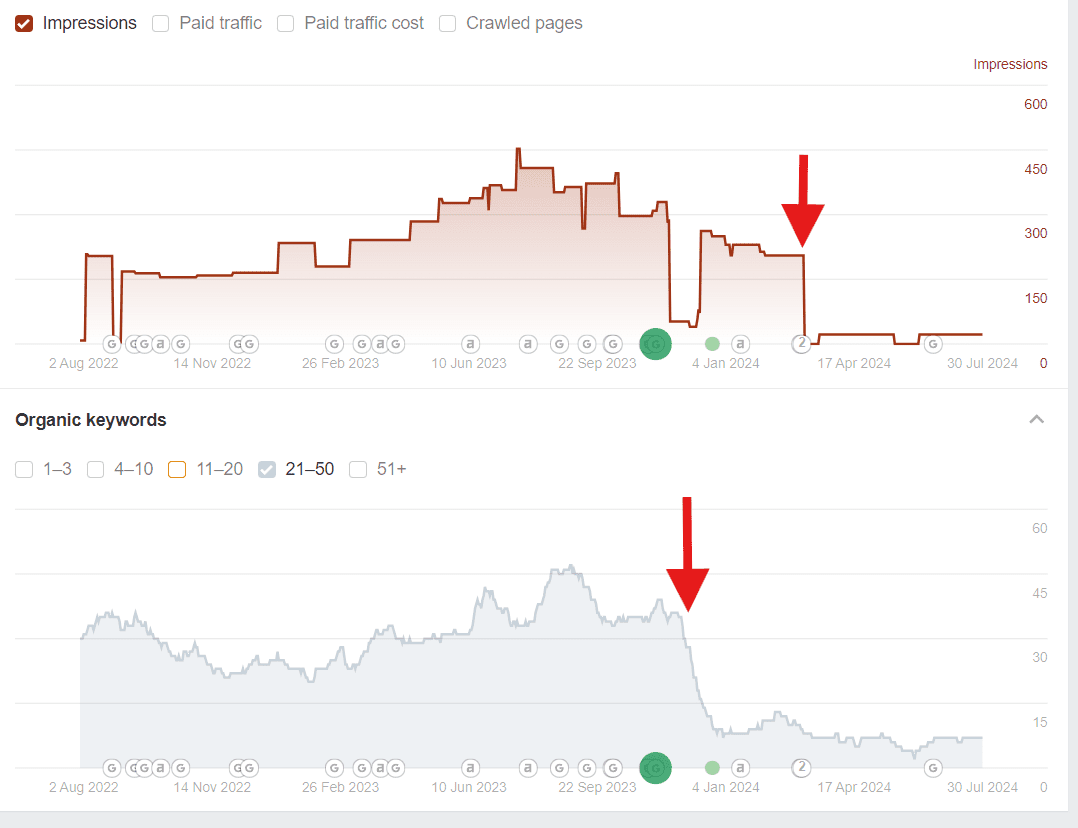Click the Google update marker near 2 Aug 2022

click(112, 343)
